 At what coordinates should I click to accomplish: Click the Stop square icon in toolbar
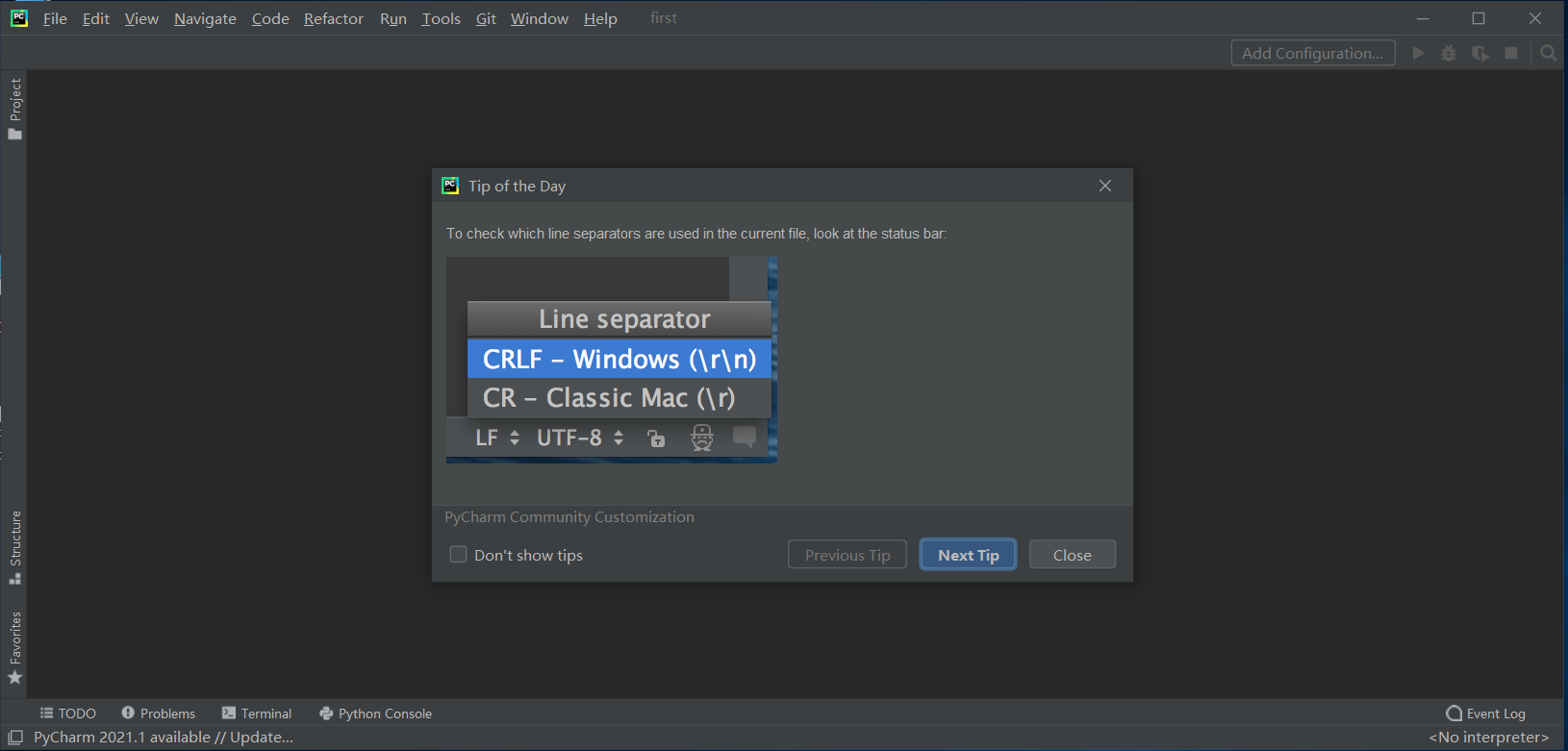click(1511, 53)
